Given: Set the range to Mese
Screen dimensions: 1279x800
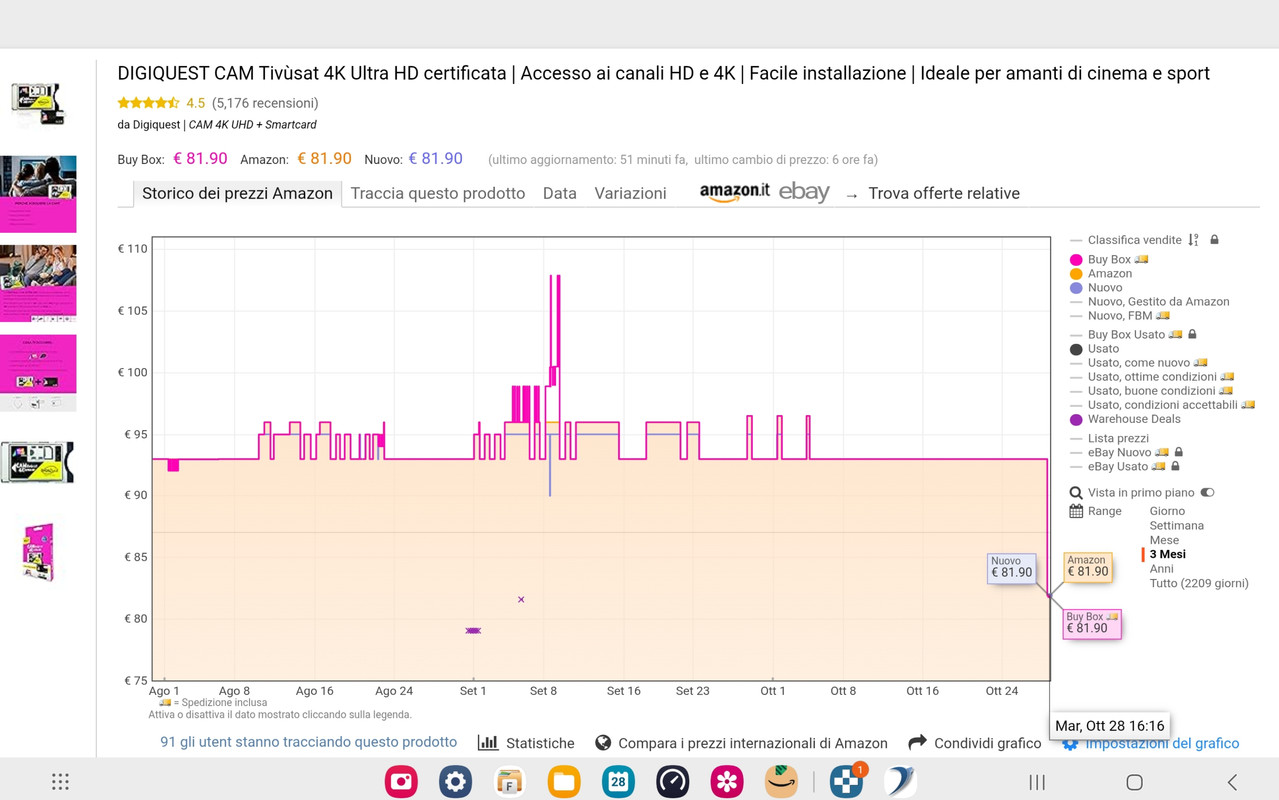Looking at the screenshot, I should point(1164,540).
